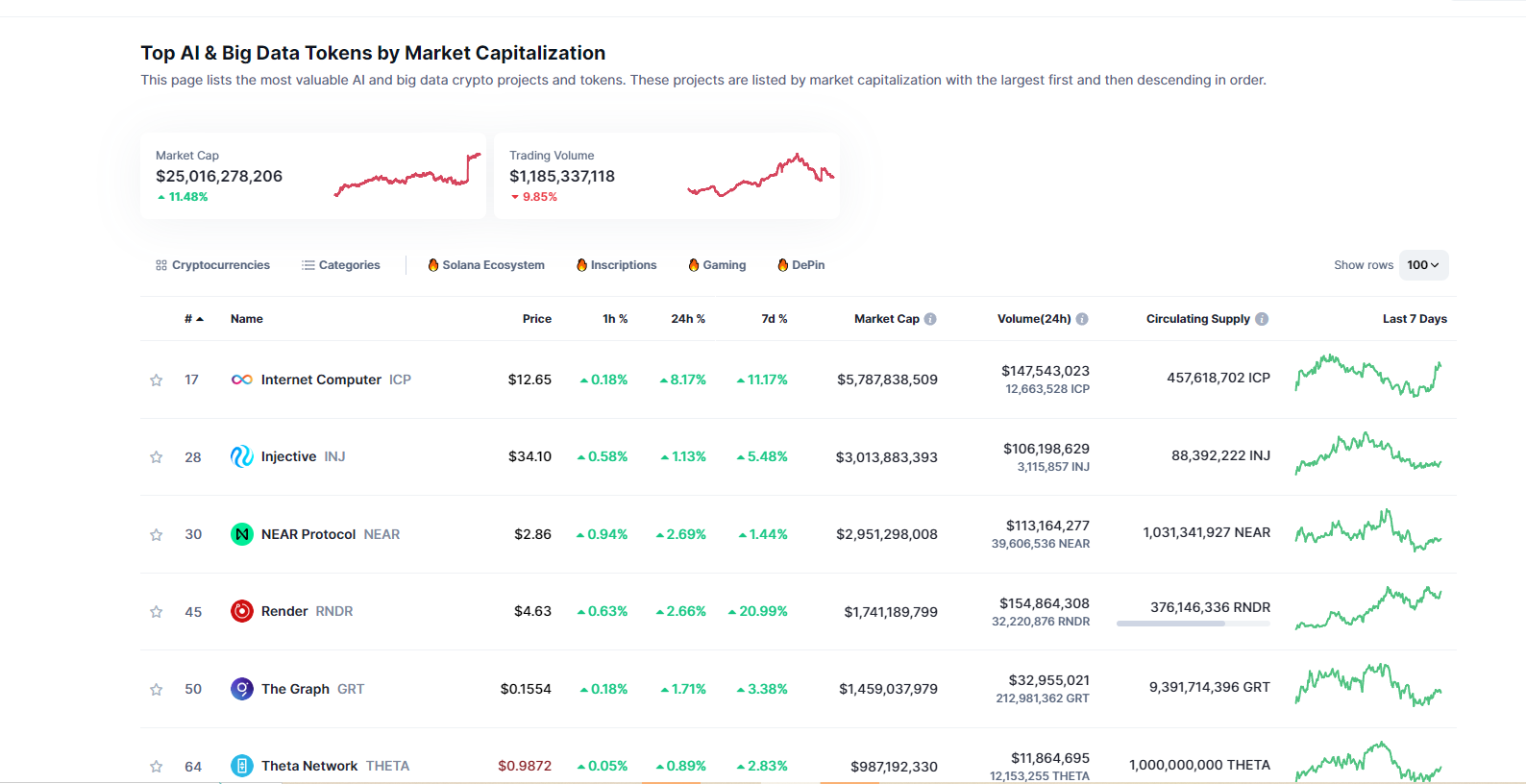This screenshot has width=1526, height=784.
Task: Sort by 7d % column
Action: click(775, 319)
